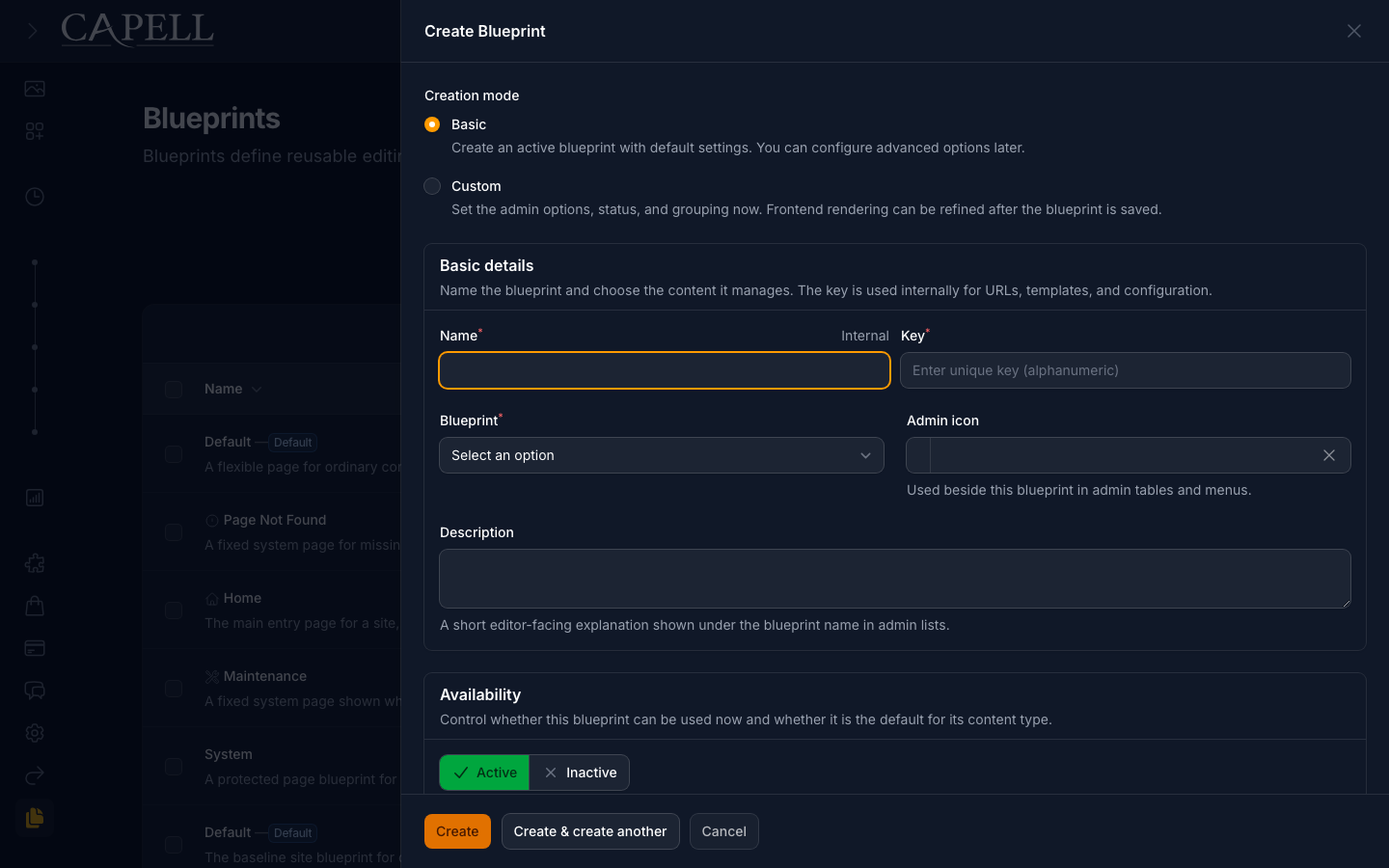Click the clock history sidebar icon
Image resolution: width=1389 pixels, height=868 pixels.
(x=35, y=197)
